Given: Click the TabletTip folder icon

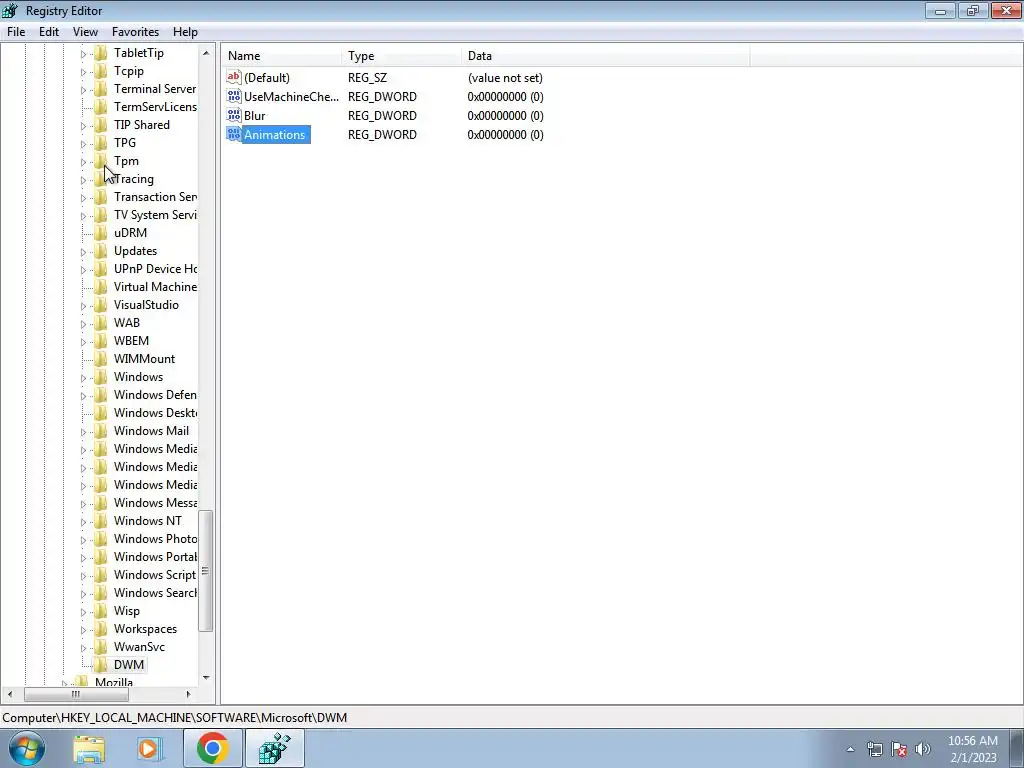Looking at the screenshot, I should pyautogui.click(x=101, y=53).
